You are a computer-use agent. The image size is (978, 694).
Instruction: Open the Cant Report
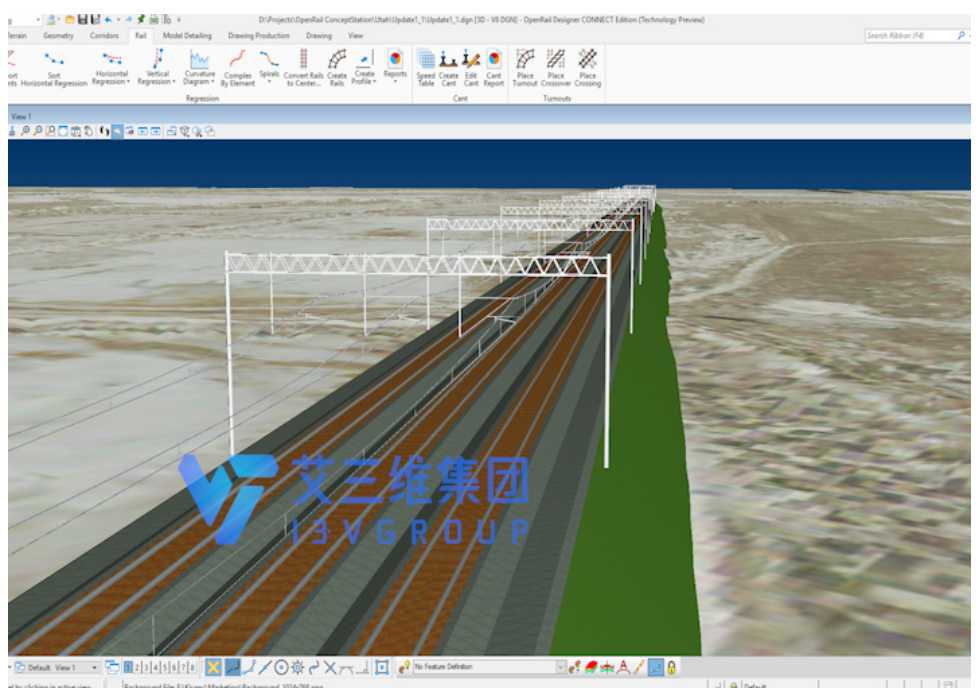click(493, 69)
